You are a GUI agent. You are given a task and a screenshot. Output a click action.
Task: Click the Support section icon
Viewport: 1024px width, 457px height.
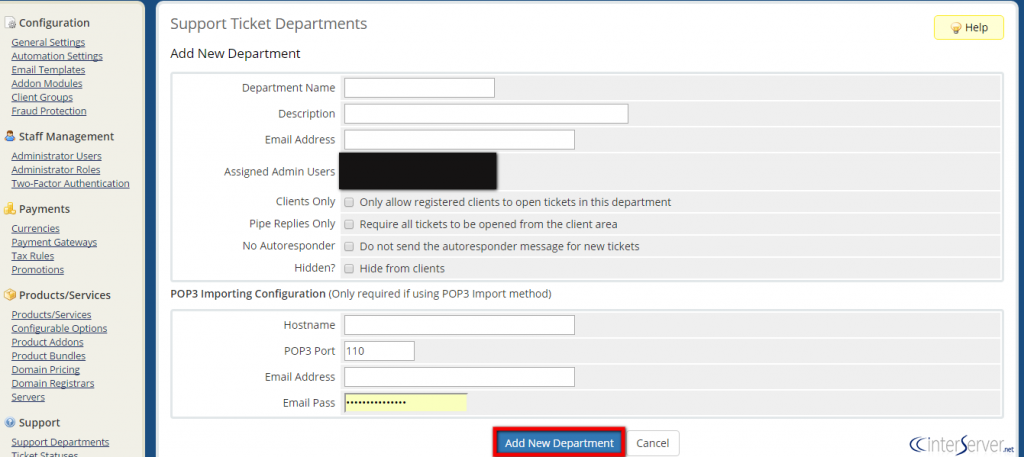pos(10,422)
